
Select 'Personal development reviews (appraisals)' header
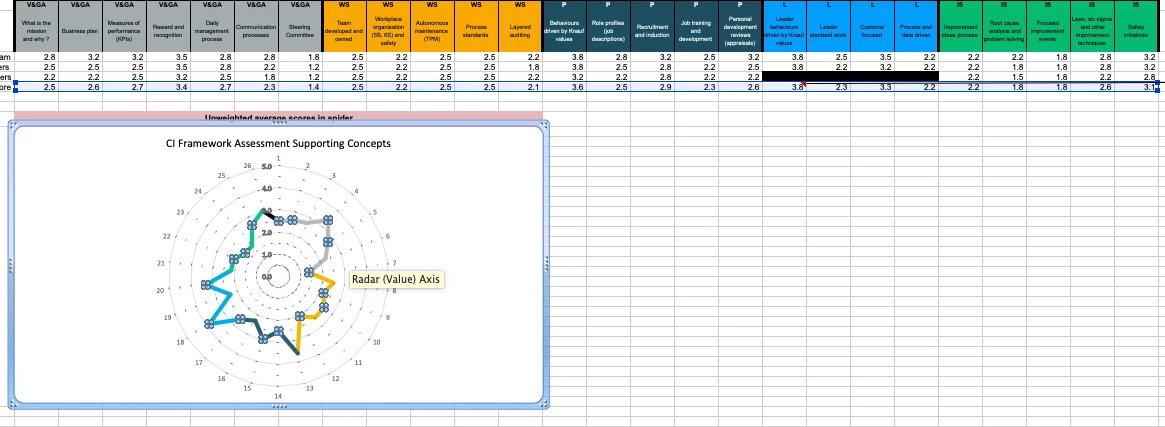740,31
